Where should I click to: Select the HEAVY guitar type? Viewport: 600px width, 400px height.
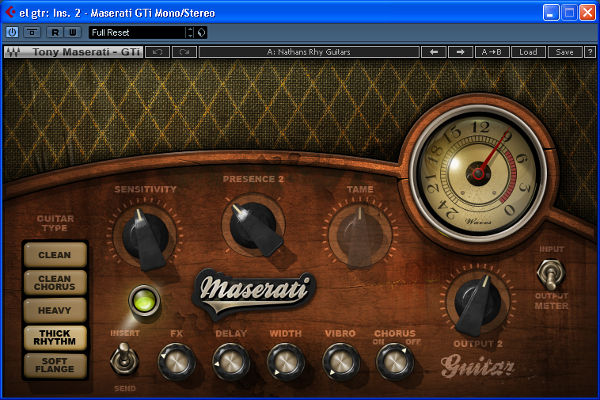(x=55, y=310)
